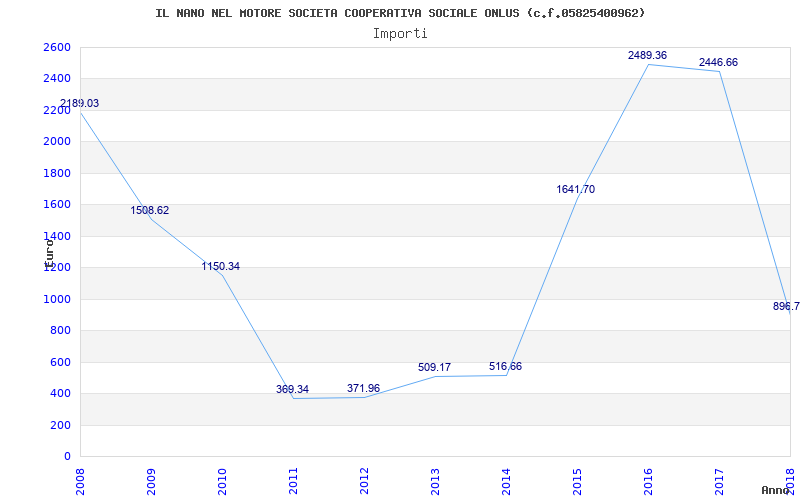Select the 'Importi' subtitle text
Screen dimensions: 800x500
400,34
